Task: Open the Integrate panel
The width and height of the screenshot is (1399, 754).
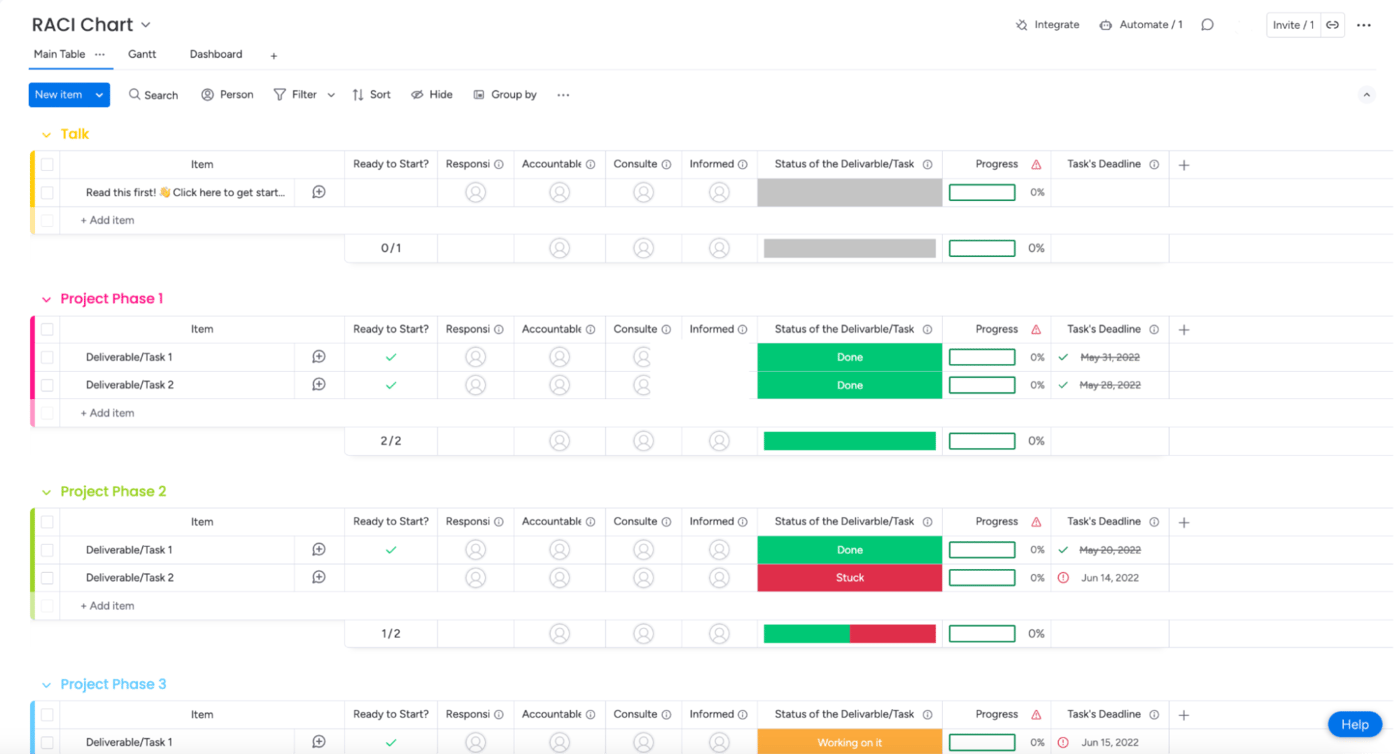Action: (1047, 24)
